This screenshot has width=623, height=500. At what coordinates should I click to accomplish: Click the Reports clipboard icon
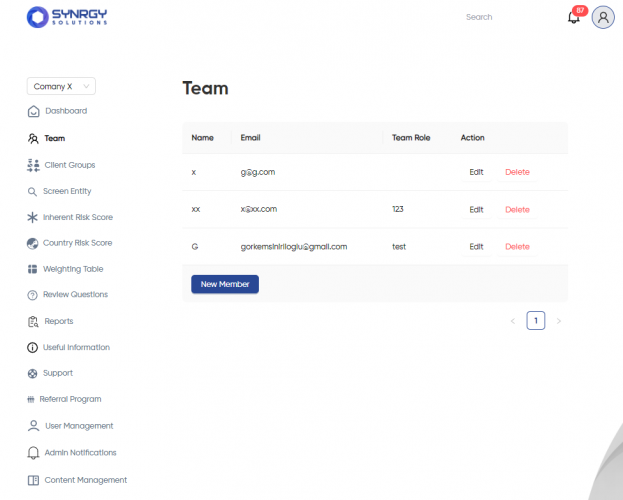(x=33, y=322)
